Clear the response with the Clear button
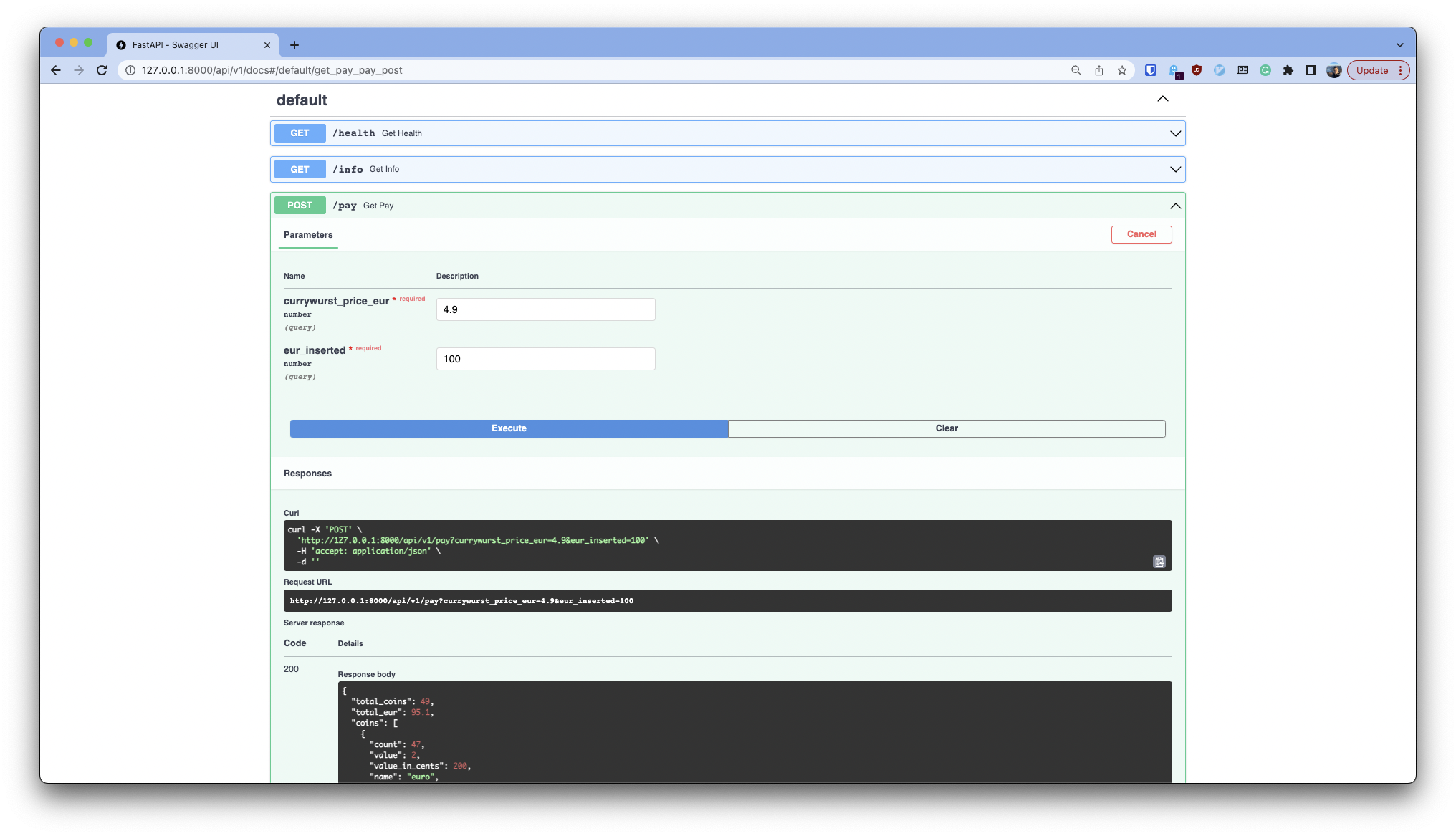This screenshot has width=1456, height=836. pyautogui.click(x=947, y=428)
